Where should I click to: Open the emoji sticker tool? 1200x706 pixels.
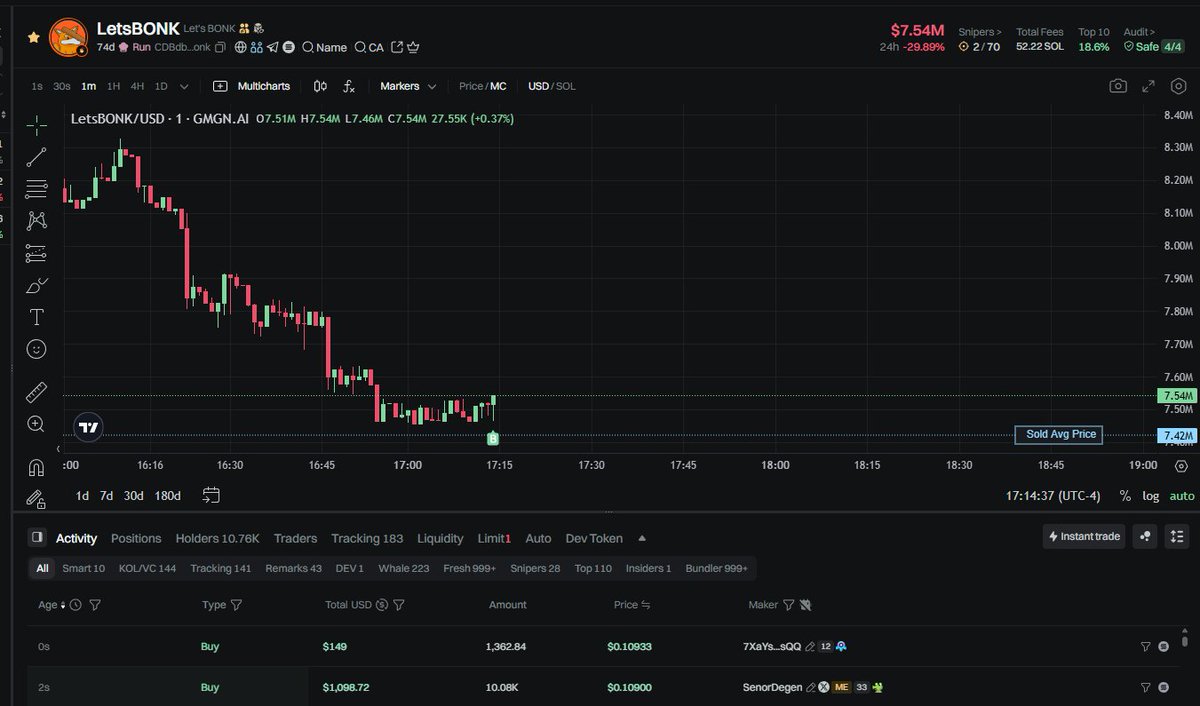pyautogui.click(x=36, y=349)
